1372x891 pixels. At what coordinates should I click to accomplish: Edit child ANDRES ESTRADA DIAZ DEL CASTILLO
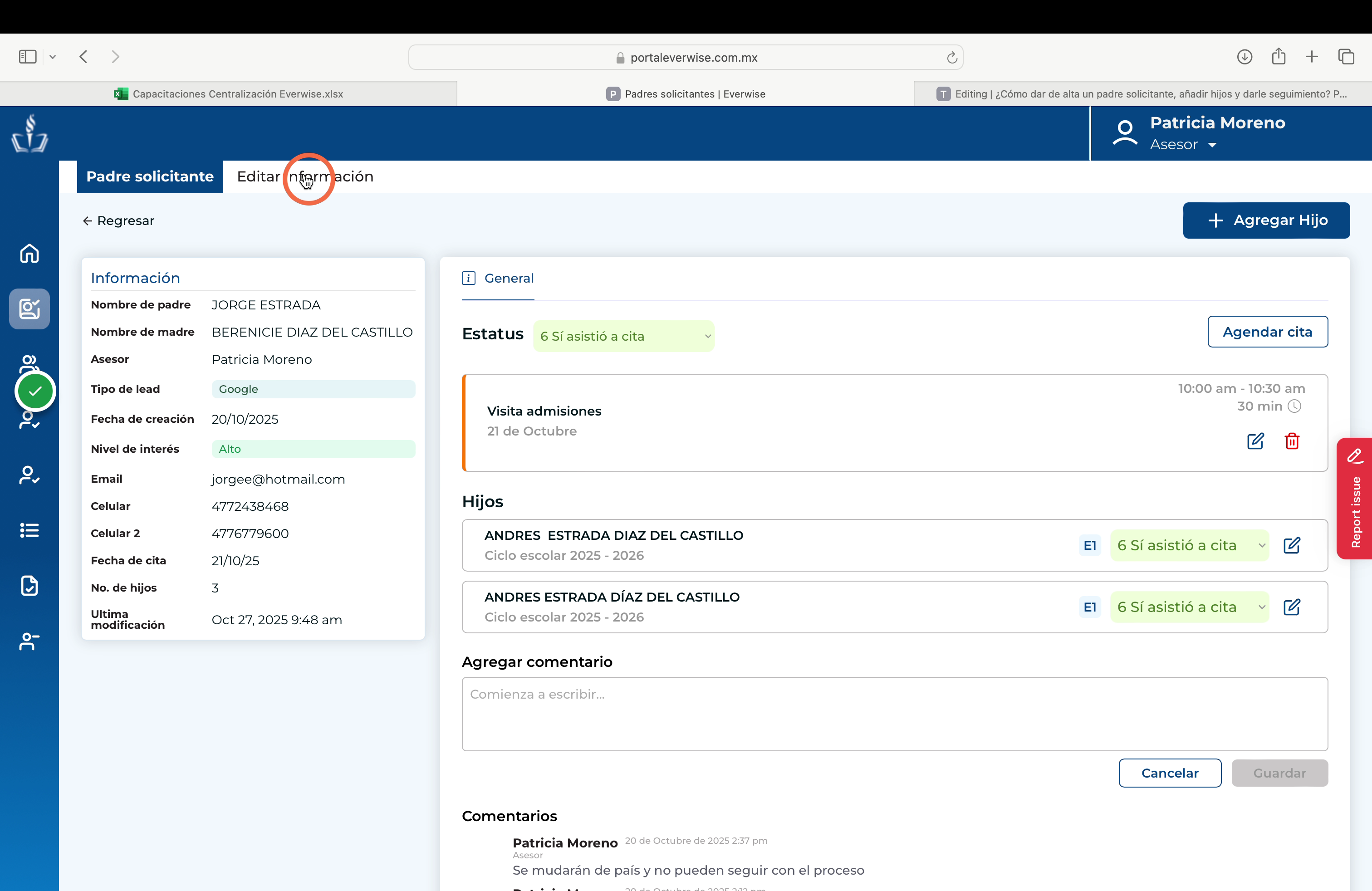click(x=1292, y=545)
